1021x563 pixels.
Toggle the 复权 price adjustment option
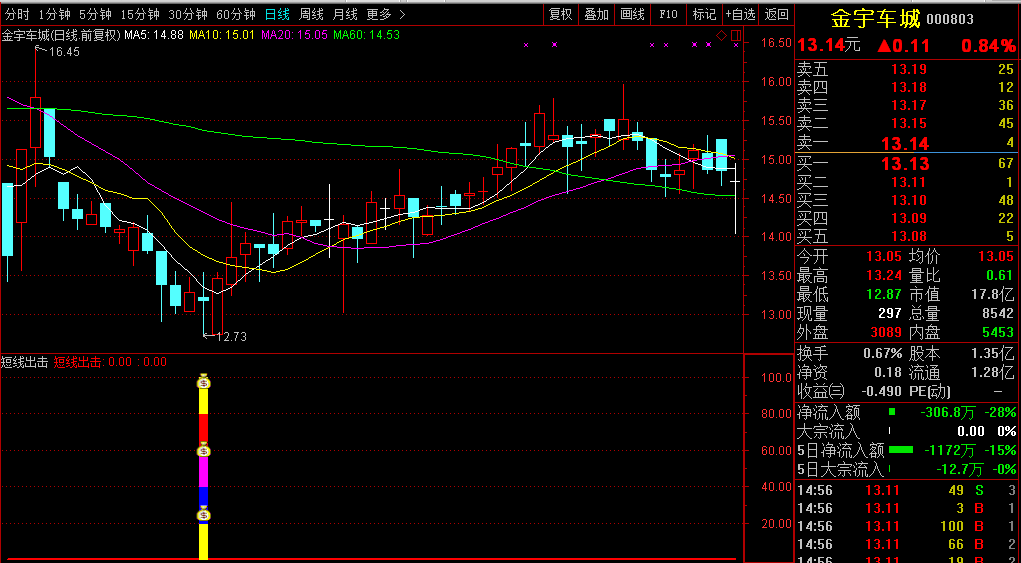click(561, 14)
